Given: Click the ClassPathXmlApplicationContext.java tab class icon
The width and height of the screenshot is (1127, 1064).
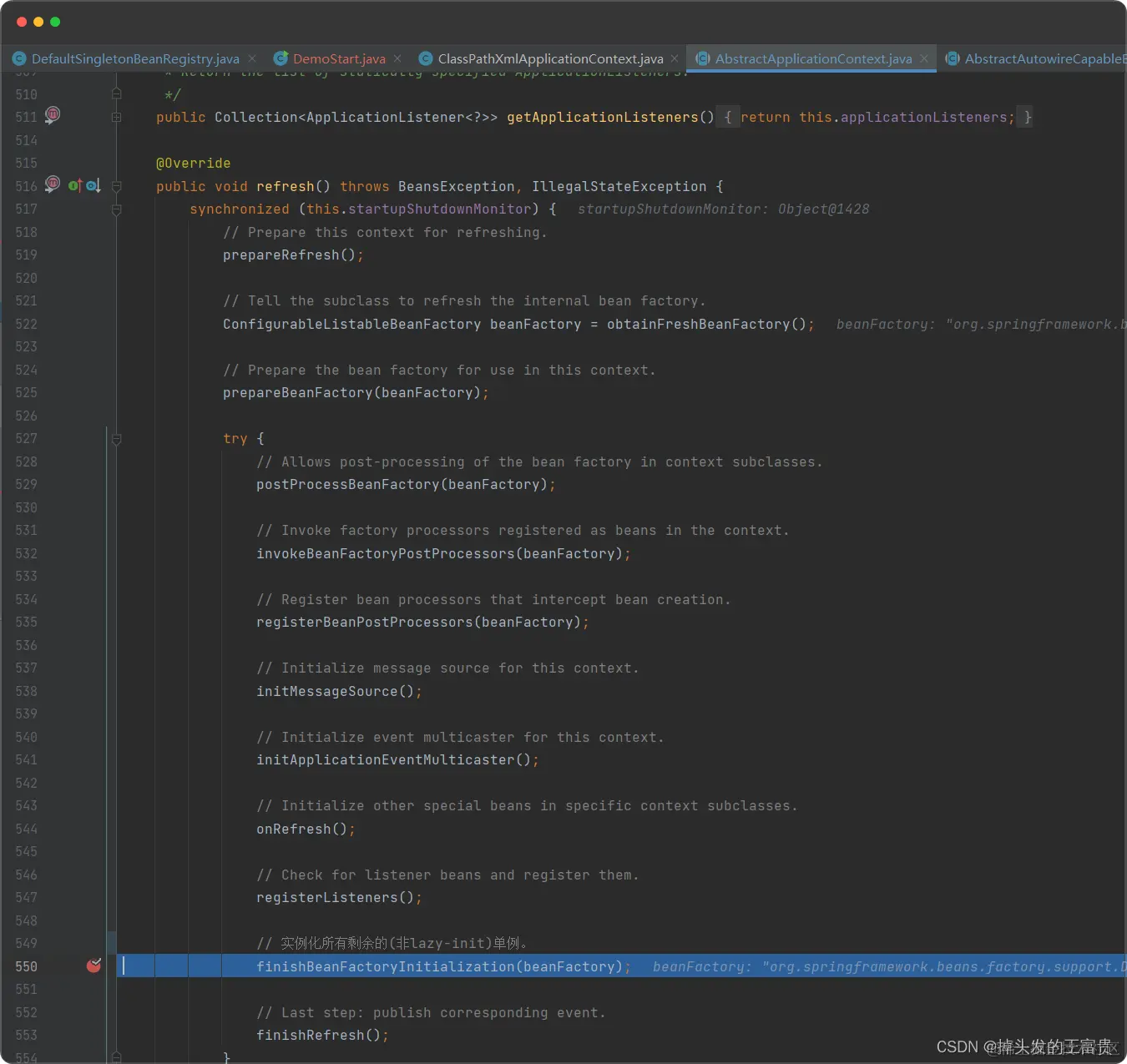Looking at the screenshot, I should (x=426, y=58).
